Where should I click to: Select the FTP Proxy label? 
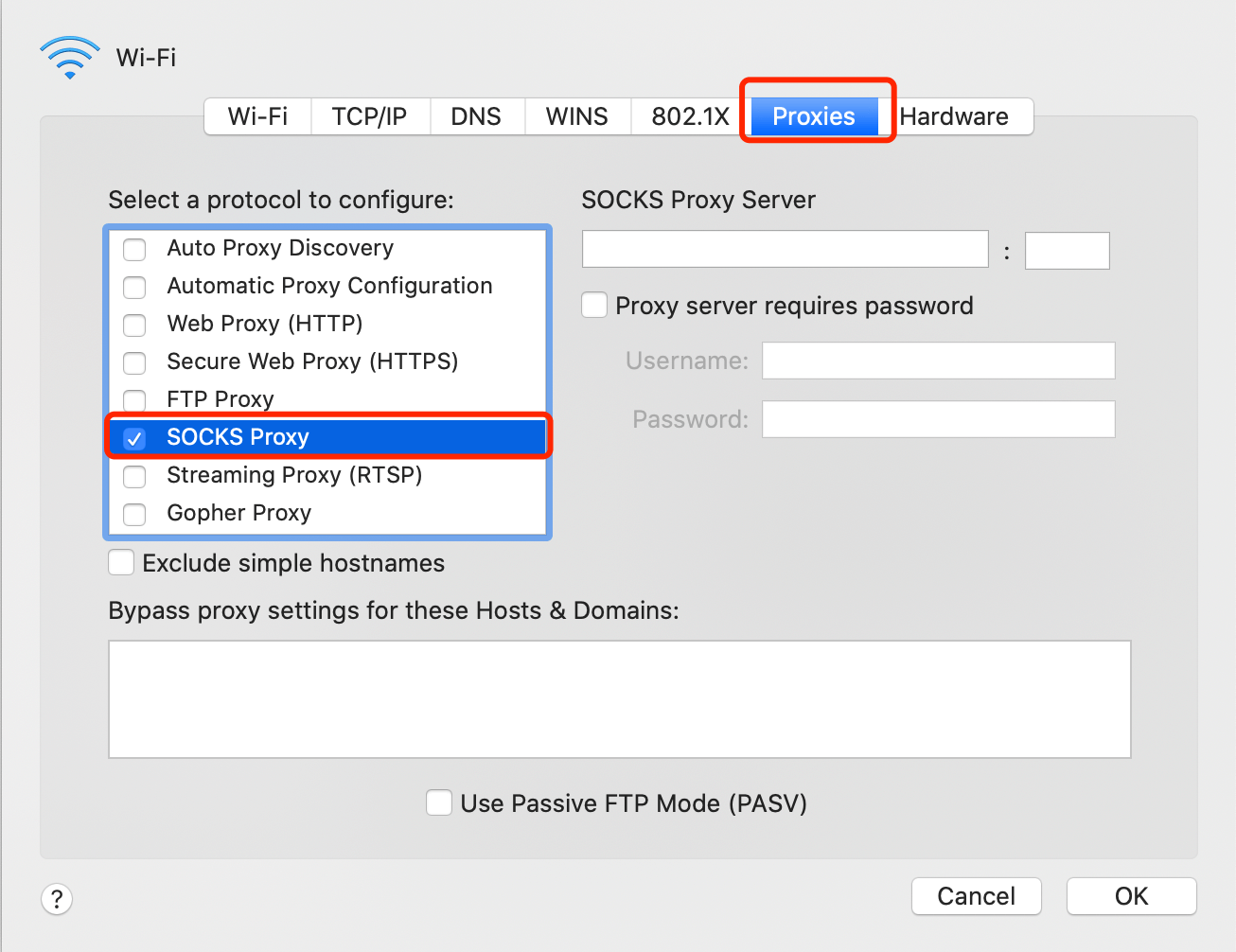(x=221, y=399)
